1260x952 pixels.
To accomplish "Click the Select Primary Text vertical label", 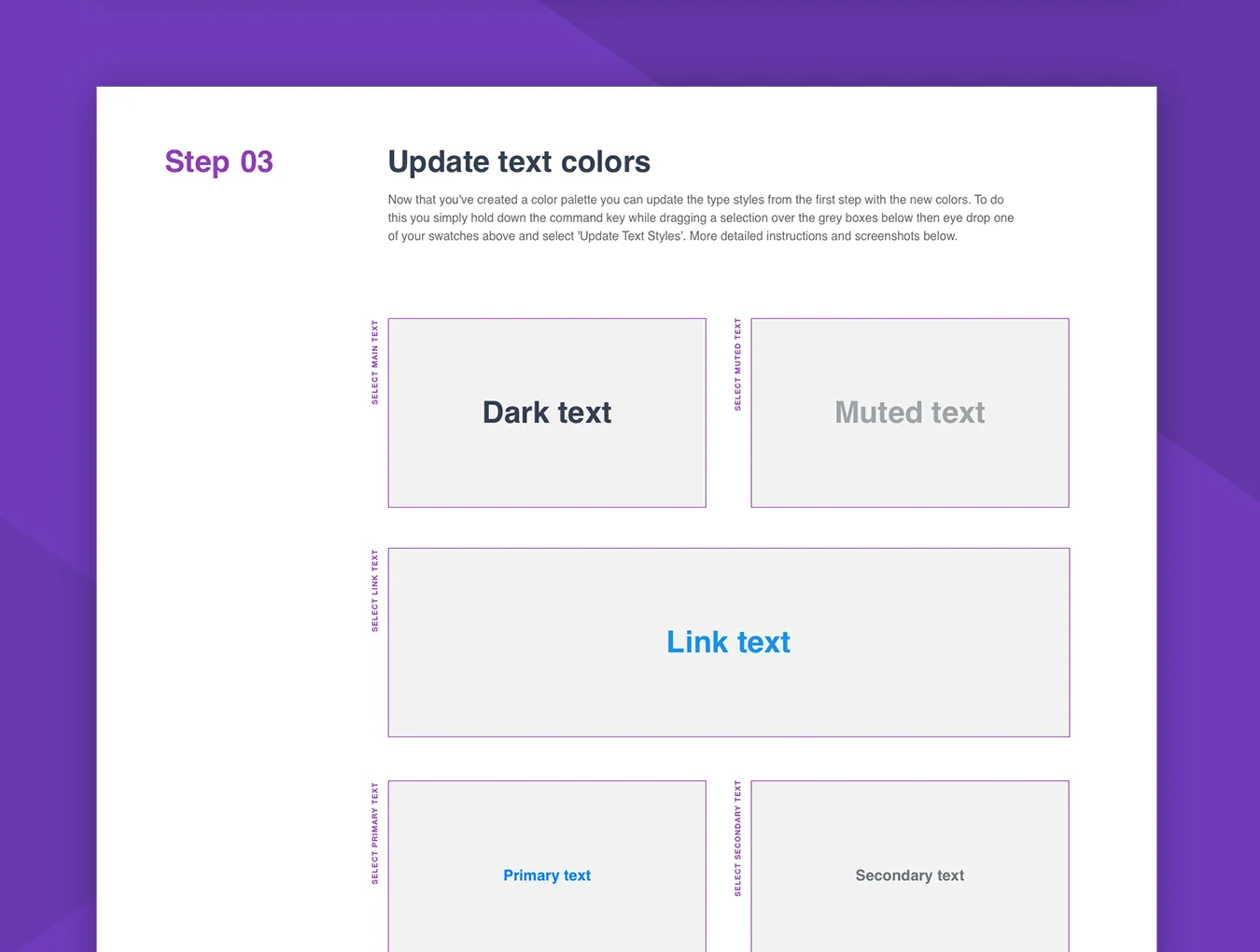I will coord(375,833).
